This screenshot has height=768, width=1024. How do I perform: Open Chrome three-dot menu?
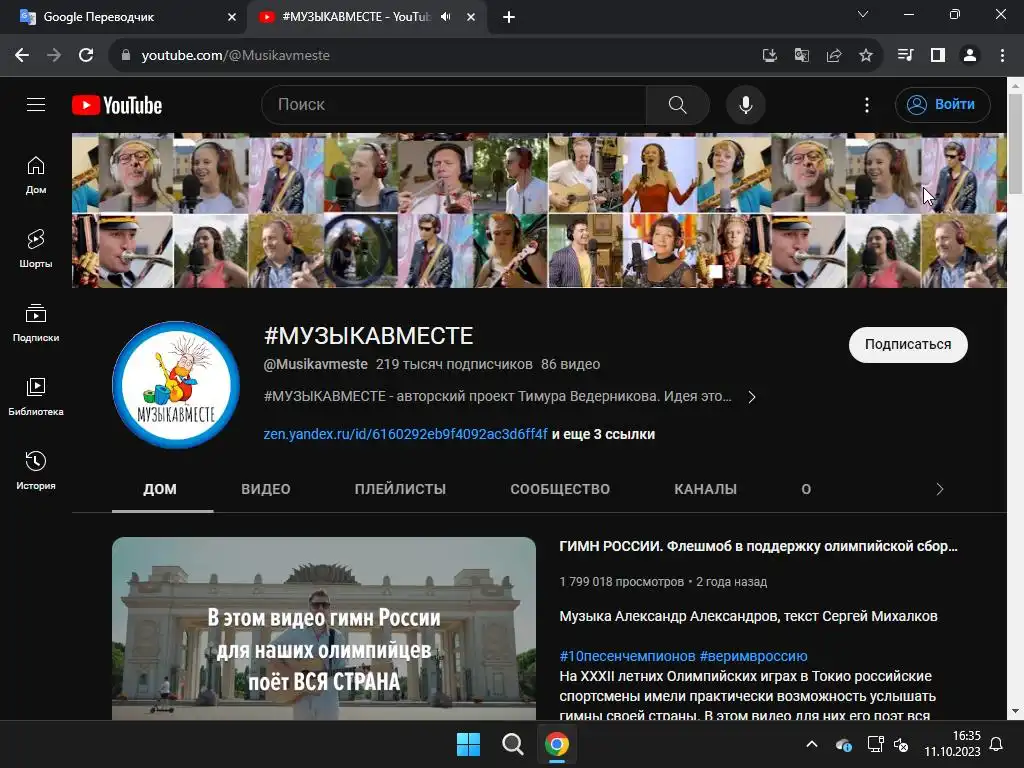pos(1002,56)
